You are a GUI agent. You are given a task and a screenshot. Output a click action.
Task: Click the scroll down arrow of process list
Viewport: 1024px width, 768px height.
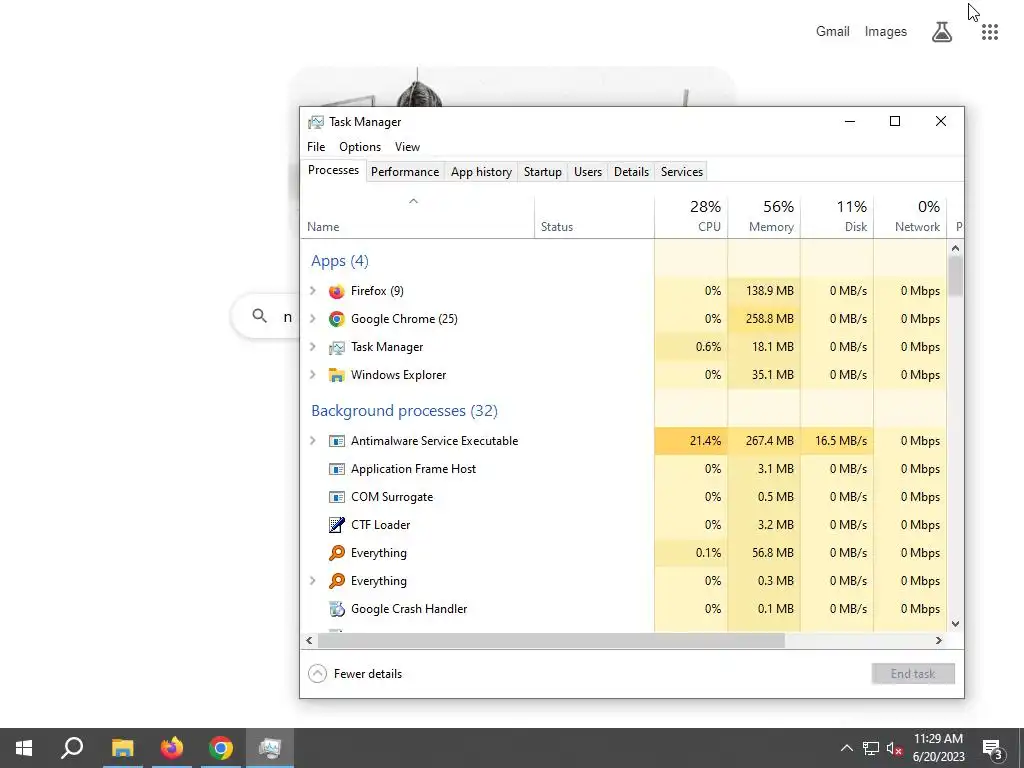pyautogui.click(x=955, y=624)
